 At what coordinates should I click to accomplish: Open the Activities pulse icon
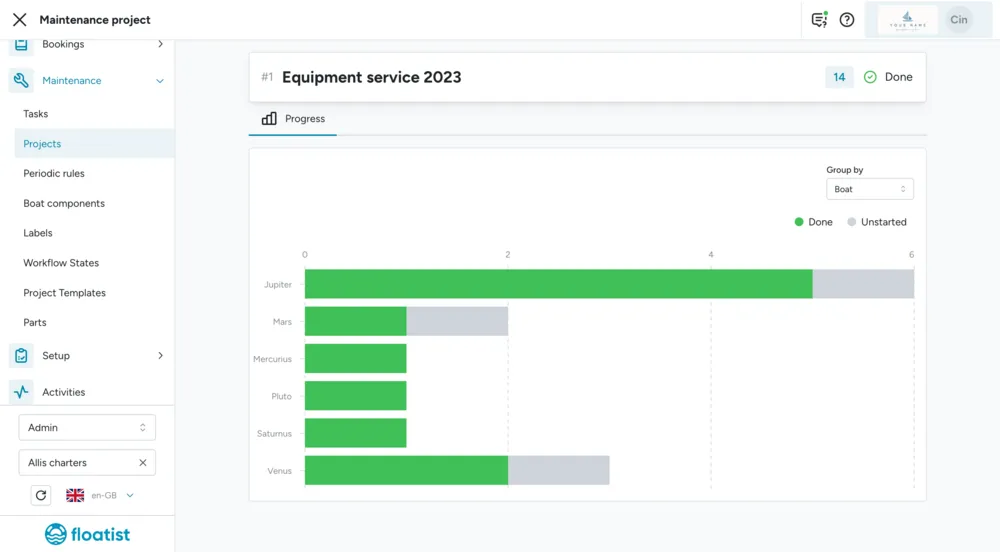(x=21, y=392)
